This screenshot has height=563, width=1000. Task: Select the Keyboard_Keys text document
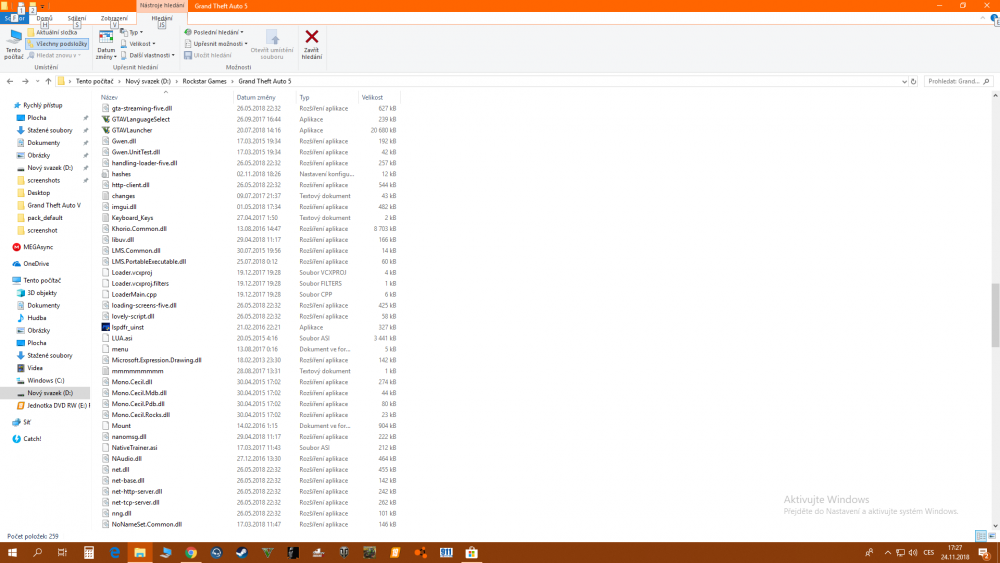pyautogui.click(x=132, y=218)
